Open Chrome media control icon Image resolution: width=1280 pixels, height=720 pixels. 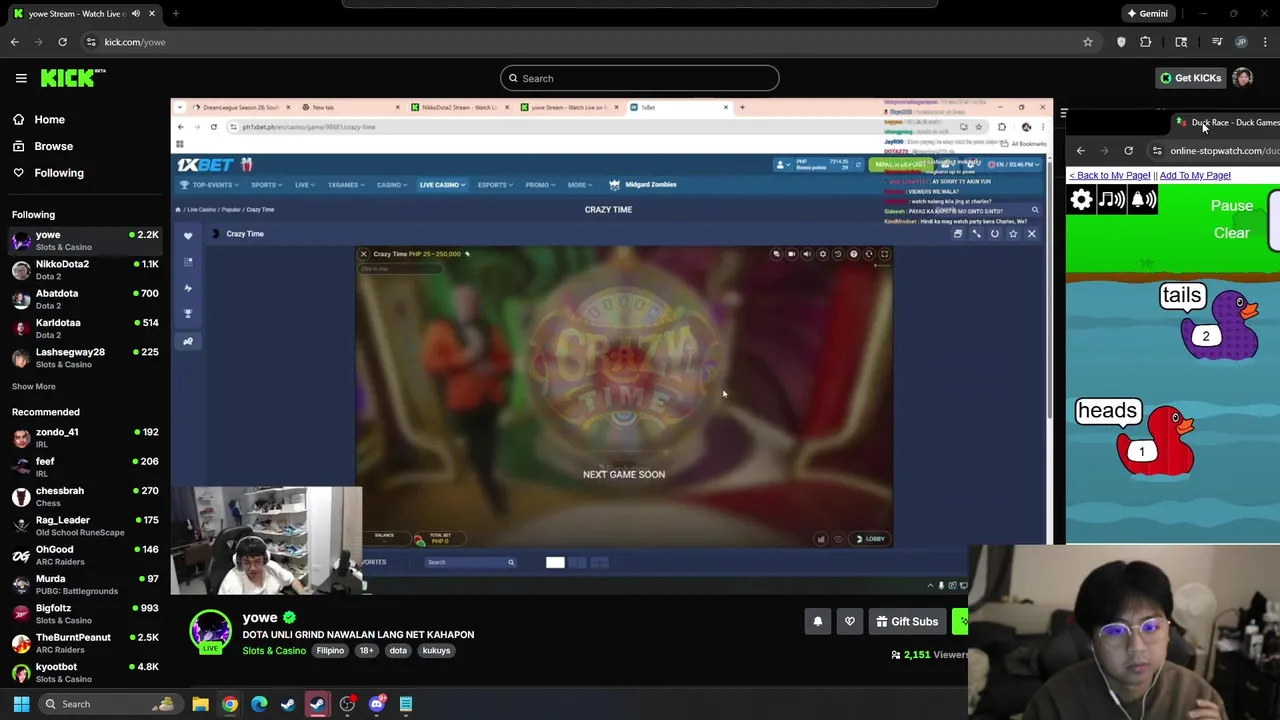click(x=1217, y=42)
